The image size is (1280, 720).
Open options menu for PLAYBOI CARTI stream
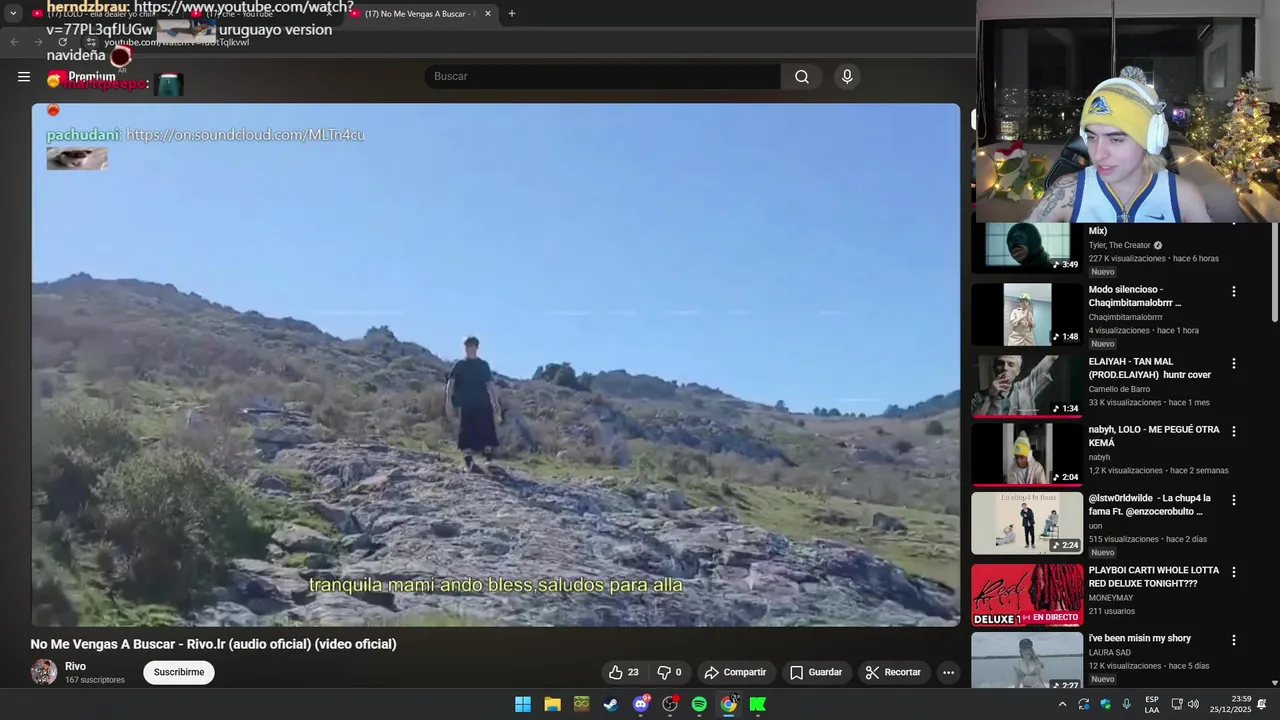point(1233,572)
